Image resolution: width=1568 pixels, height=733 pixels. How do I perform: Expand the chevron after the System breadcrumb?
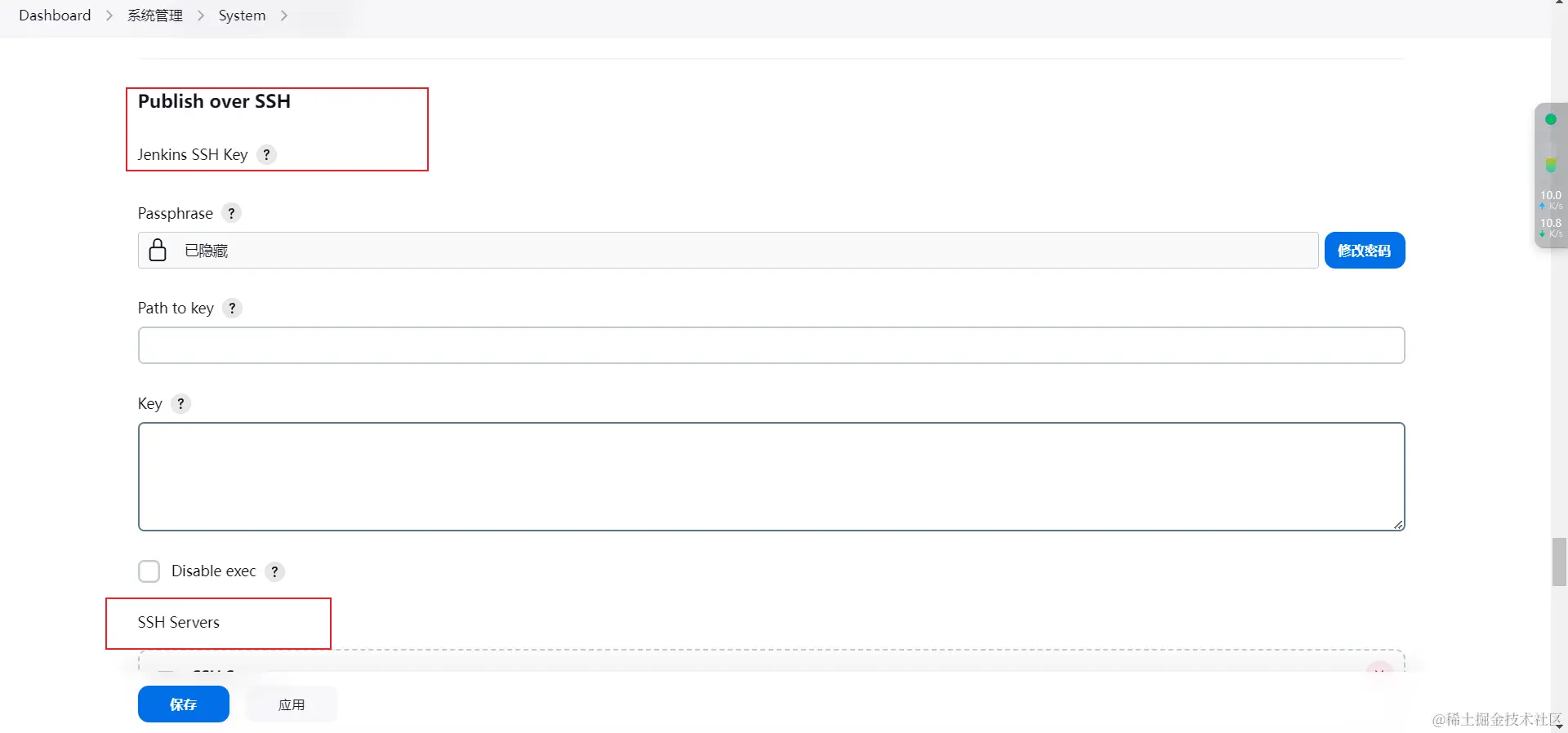284,16
